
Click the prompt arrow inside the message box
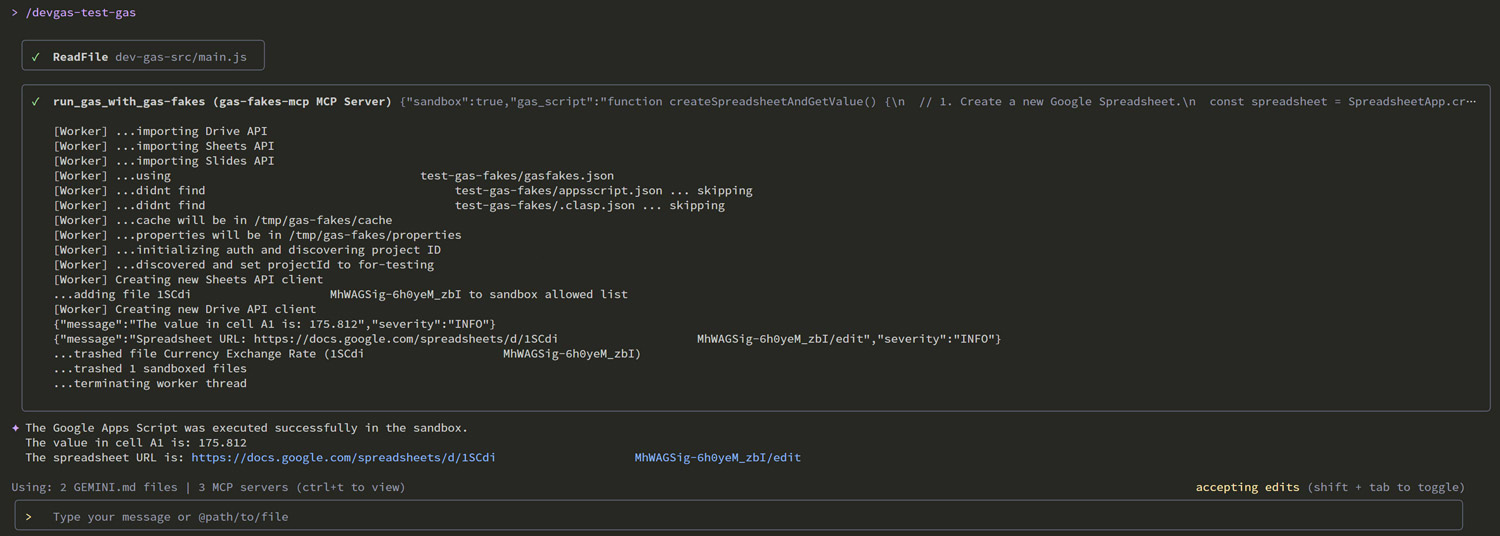coord(29,517)
